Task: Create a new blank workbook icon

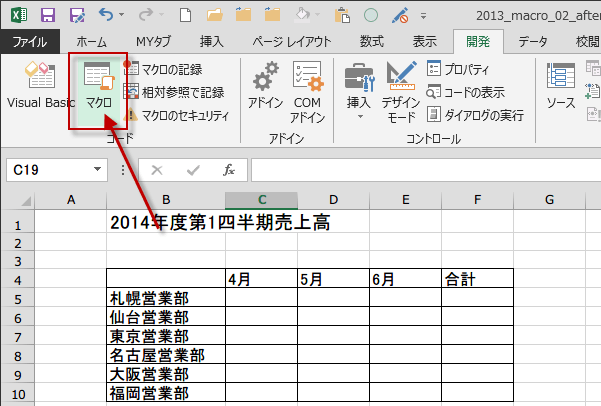Action: click(x=186, y=15)
